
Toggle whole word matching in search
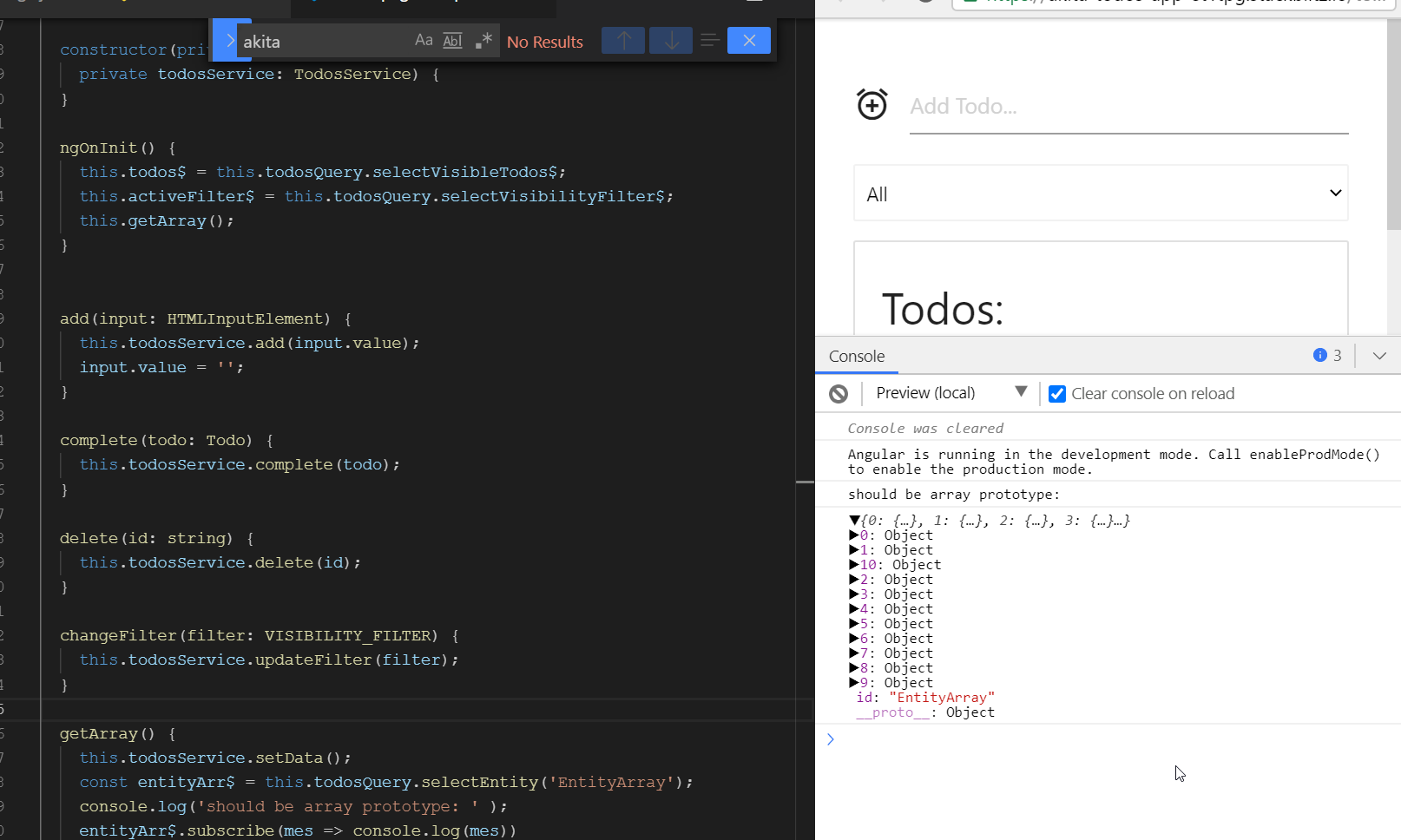pyautogui.click(x=452, y=39)
